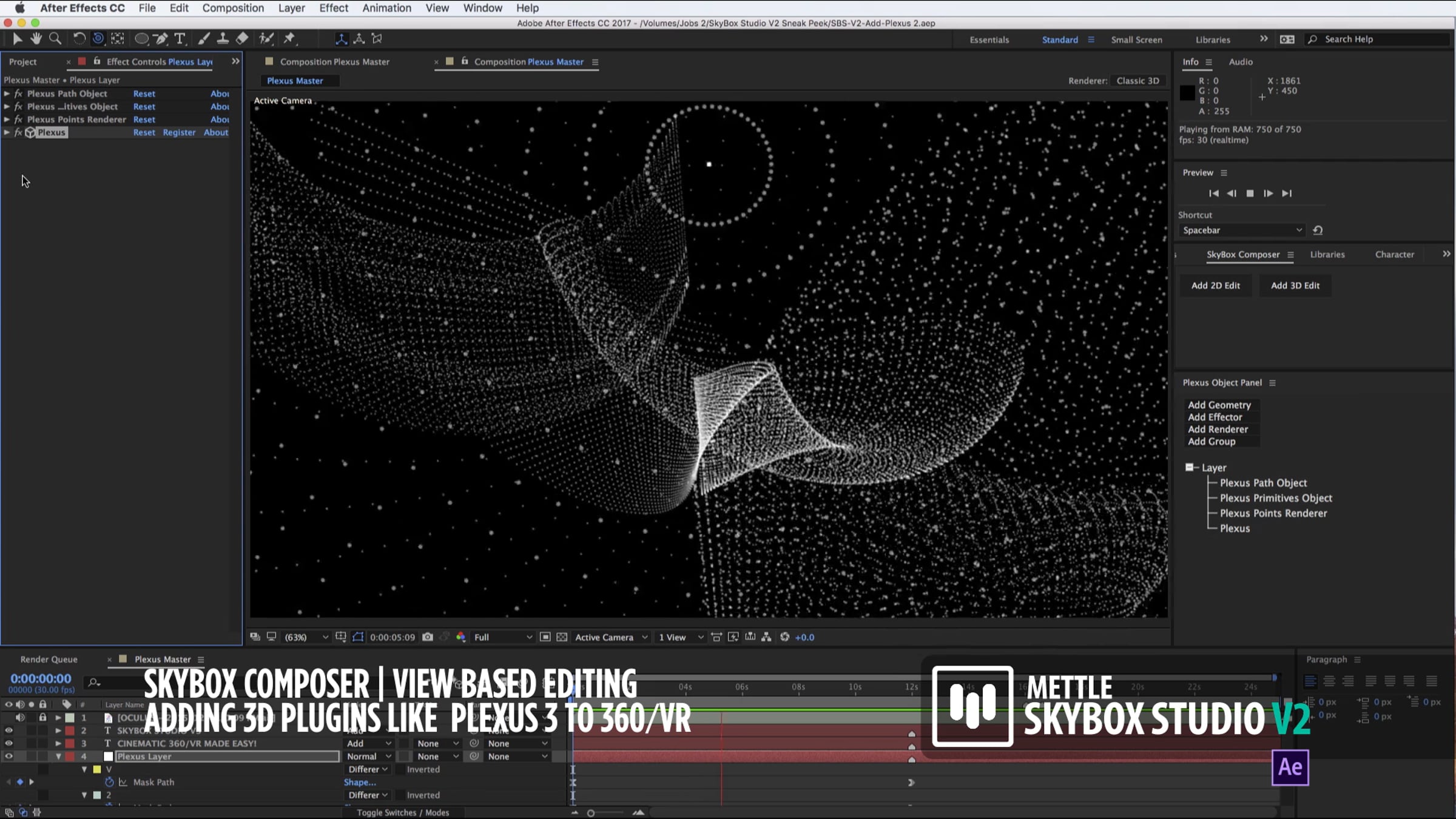This screenshot has height=819, width=1456.
Task: Click Toggle Switches / Modes button
Action: 403,813
